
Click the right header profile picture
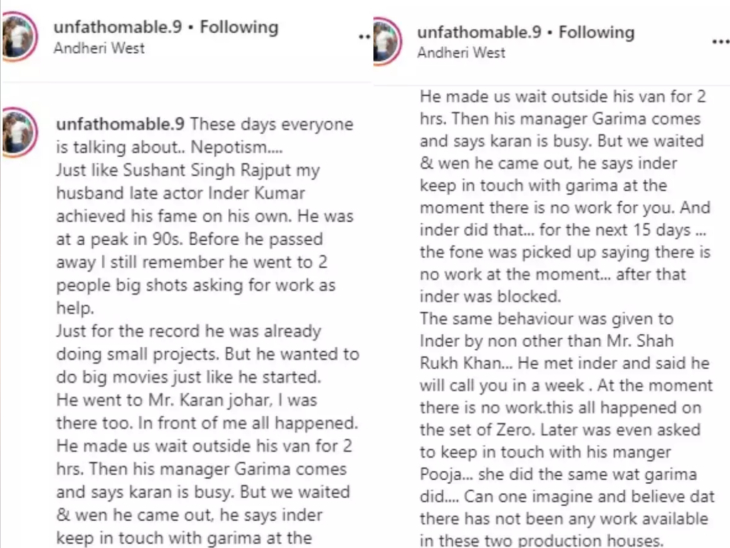386,41
